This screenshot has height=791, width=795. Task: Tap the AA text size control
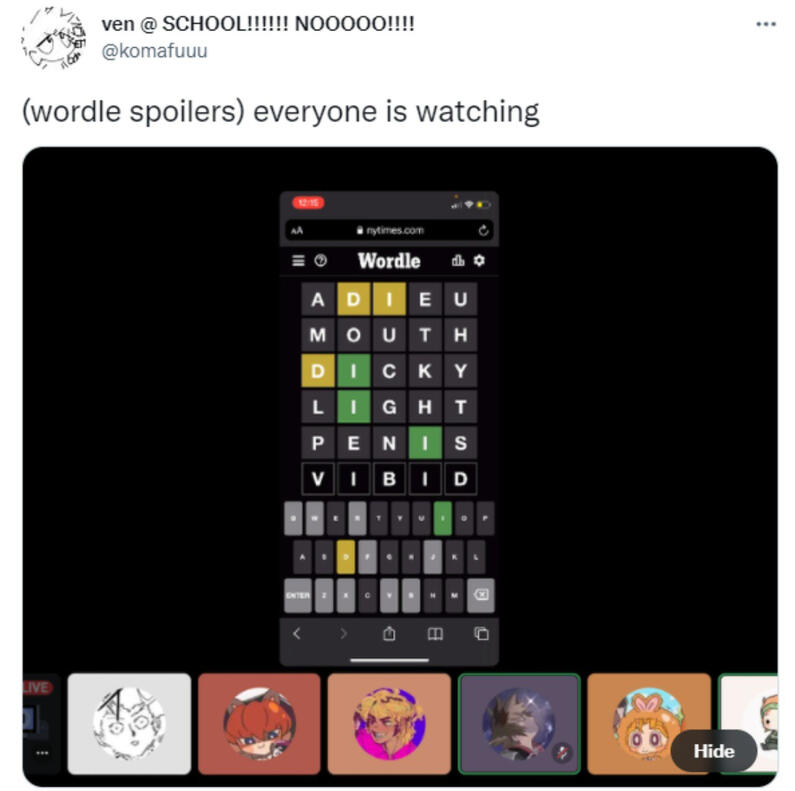click(x=297, y=231)
